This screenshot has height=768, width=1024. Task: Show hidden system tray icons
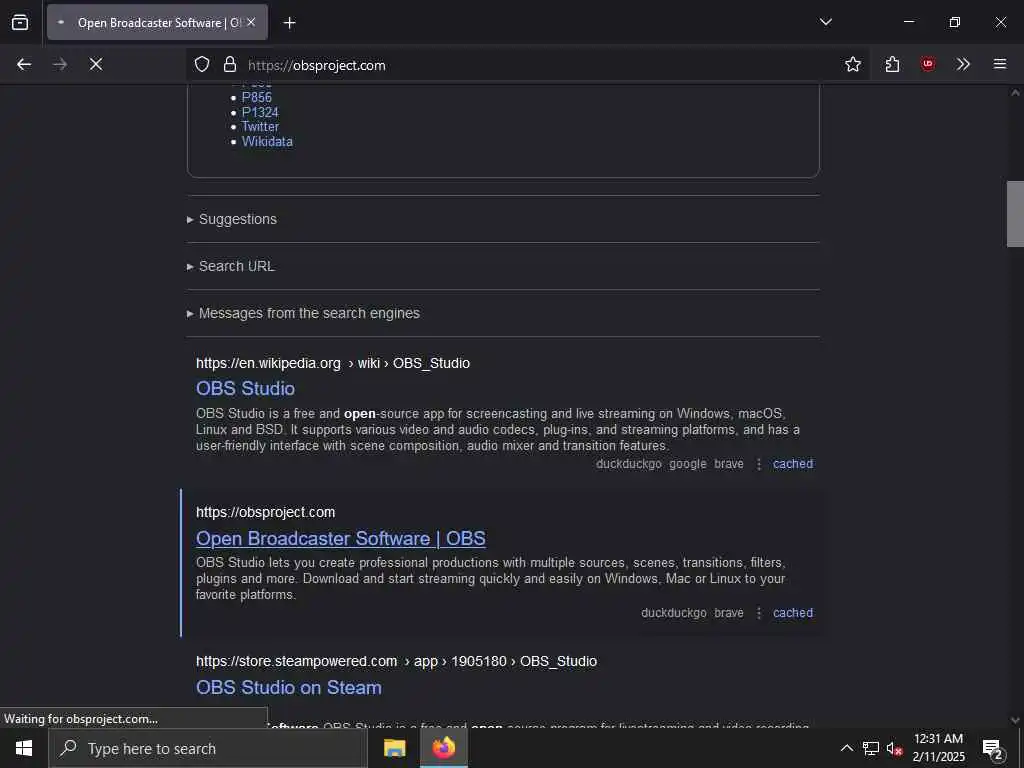click(x=846, y=748)
